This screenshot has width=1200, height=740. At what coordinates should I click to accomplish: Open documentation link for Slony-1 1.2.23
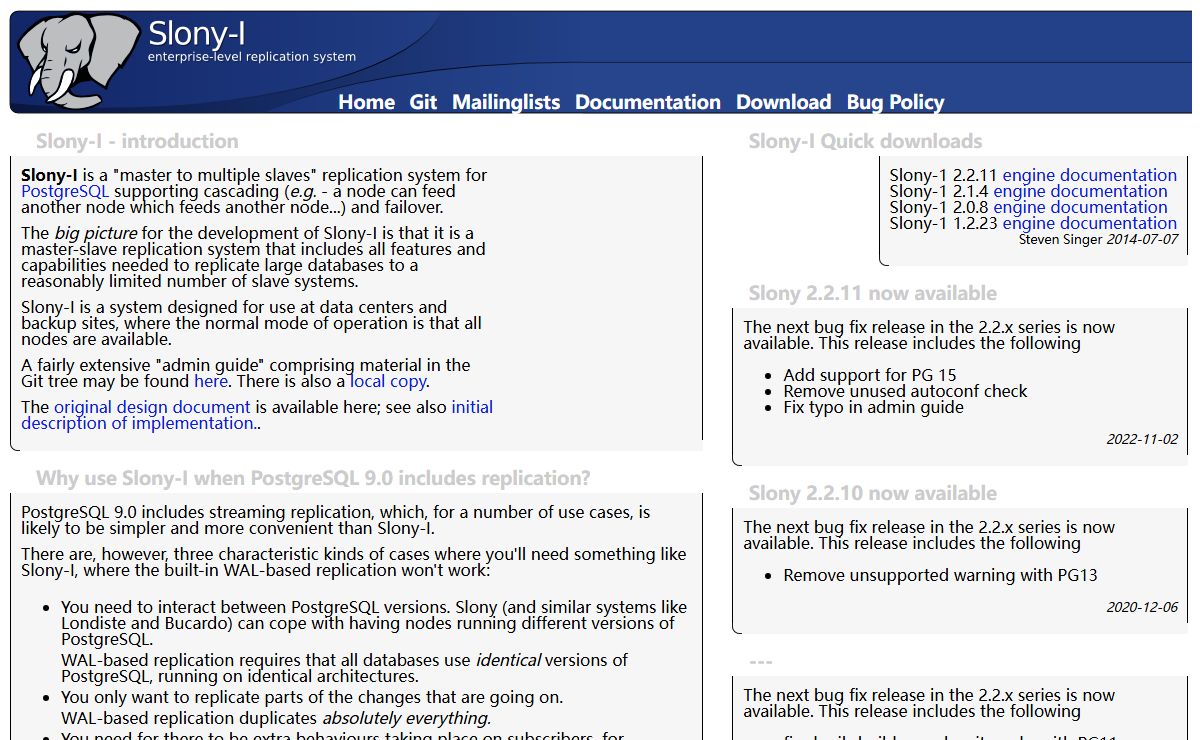coord(1119,223)
